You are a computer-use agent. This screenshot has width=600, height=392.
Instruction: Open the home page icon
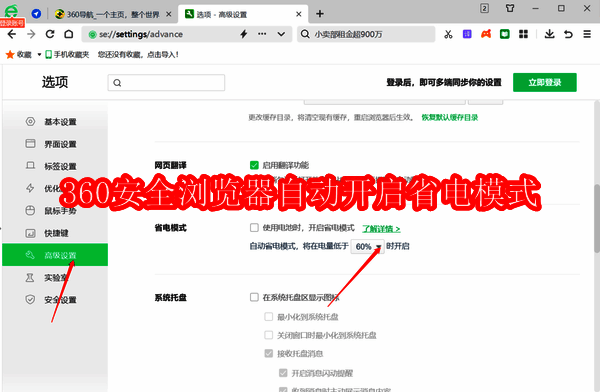(68, 34)
